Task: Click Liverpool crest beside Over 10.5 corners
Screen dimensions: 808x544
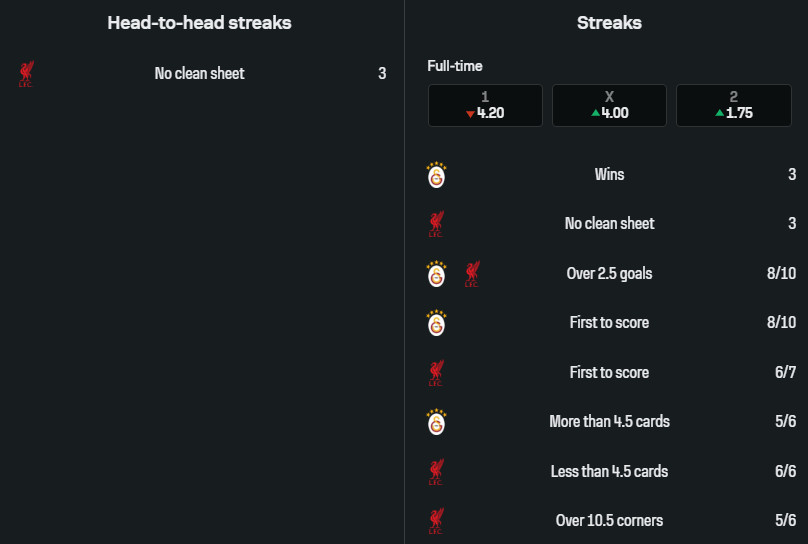Action: (x=436, y=521)
